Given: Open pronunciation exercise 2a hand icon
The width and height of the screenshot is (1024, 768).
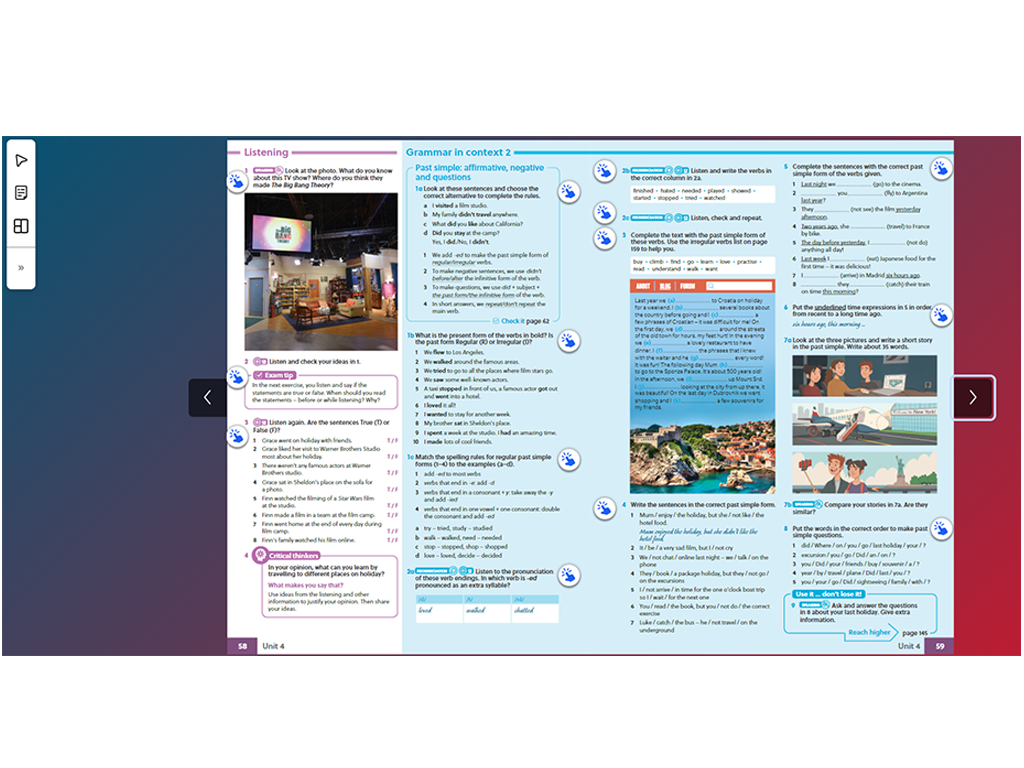Looking at the screenshot, I should (x=569, y=575).
